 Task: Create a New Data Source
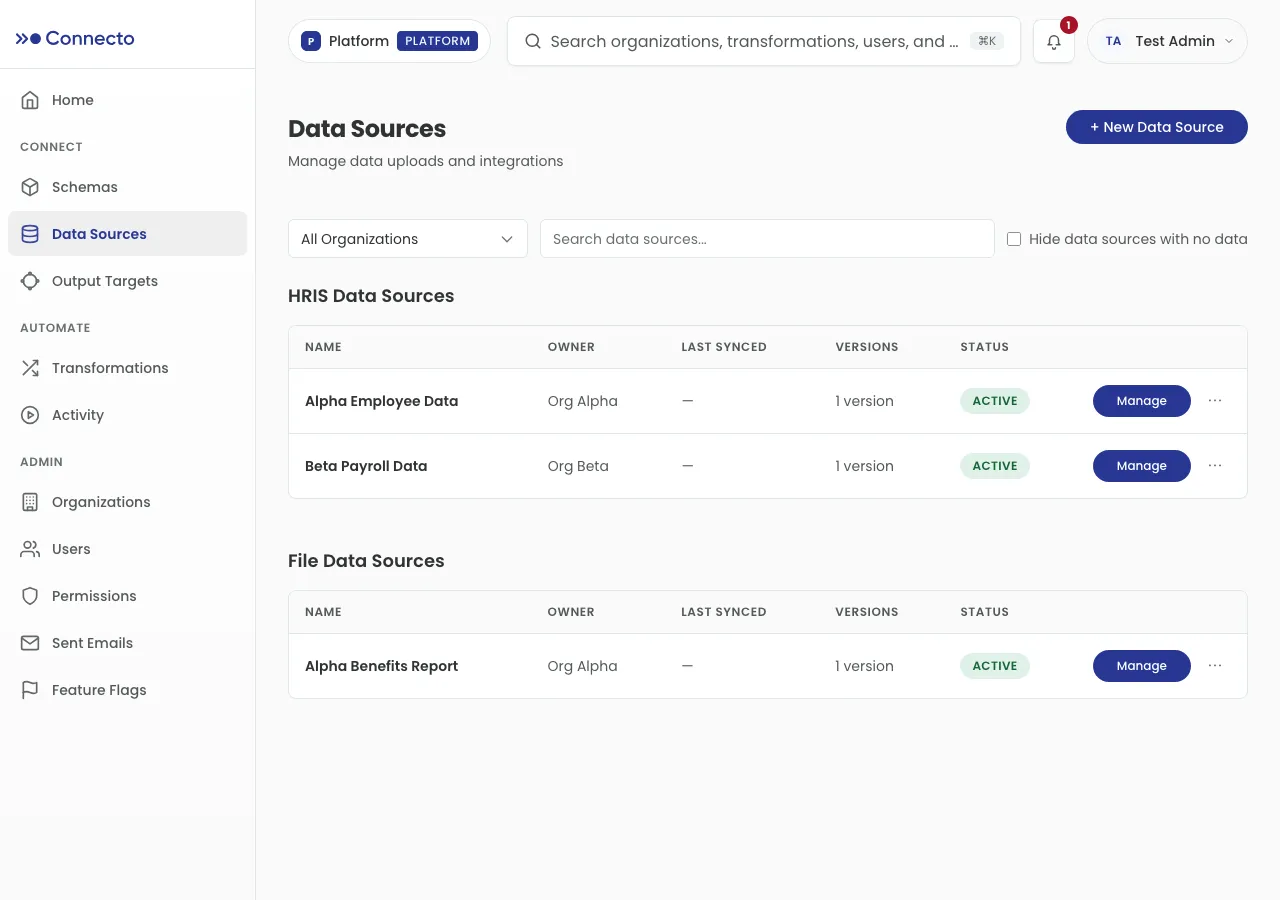[1157, 127]
